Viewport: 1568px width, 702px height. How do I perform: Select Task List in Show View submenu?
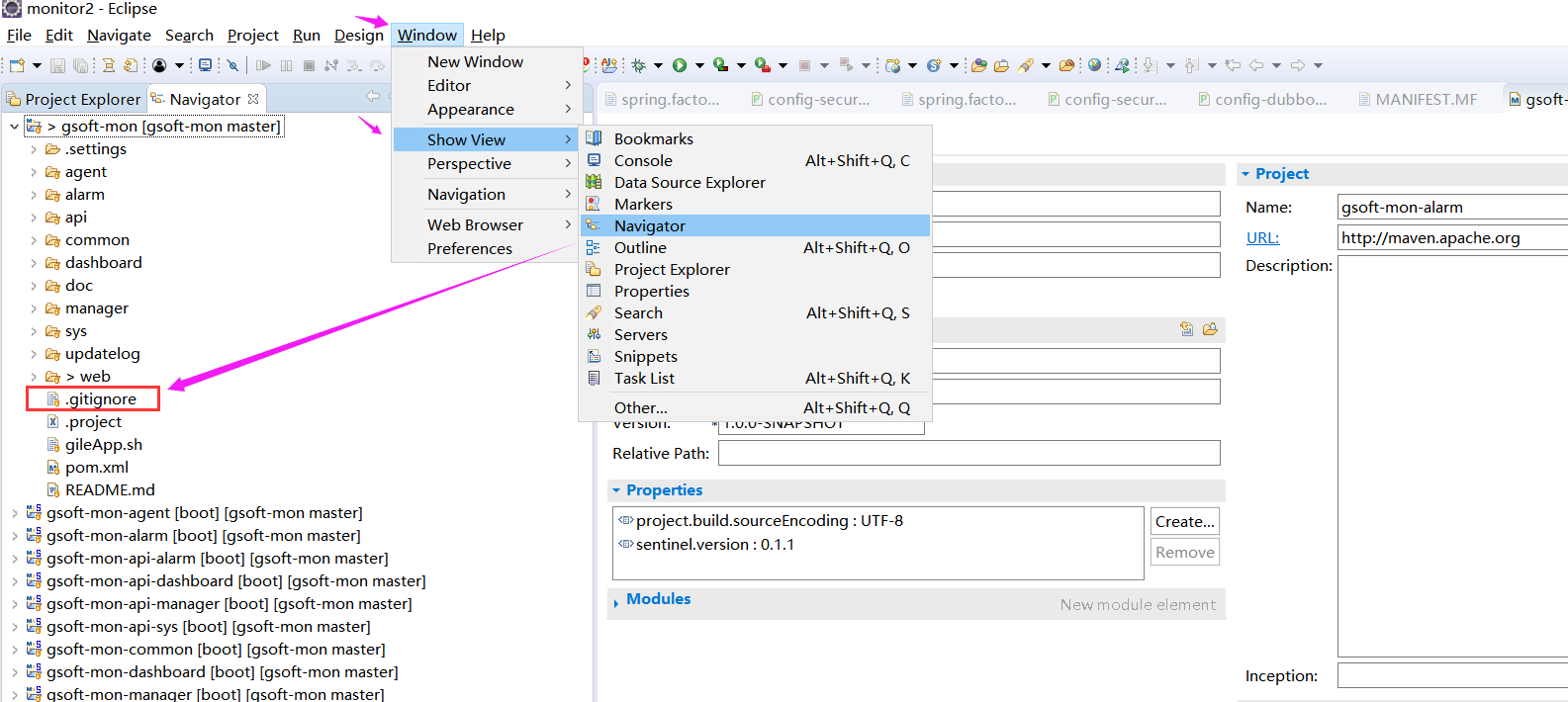pos(756,378)
